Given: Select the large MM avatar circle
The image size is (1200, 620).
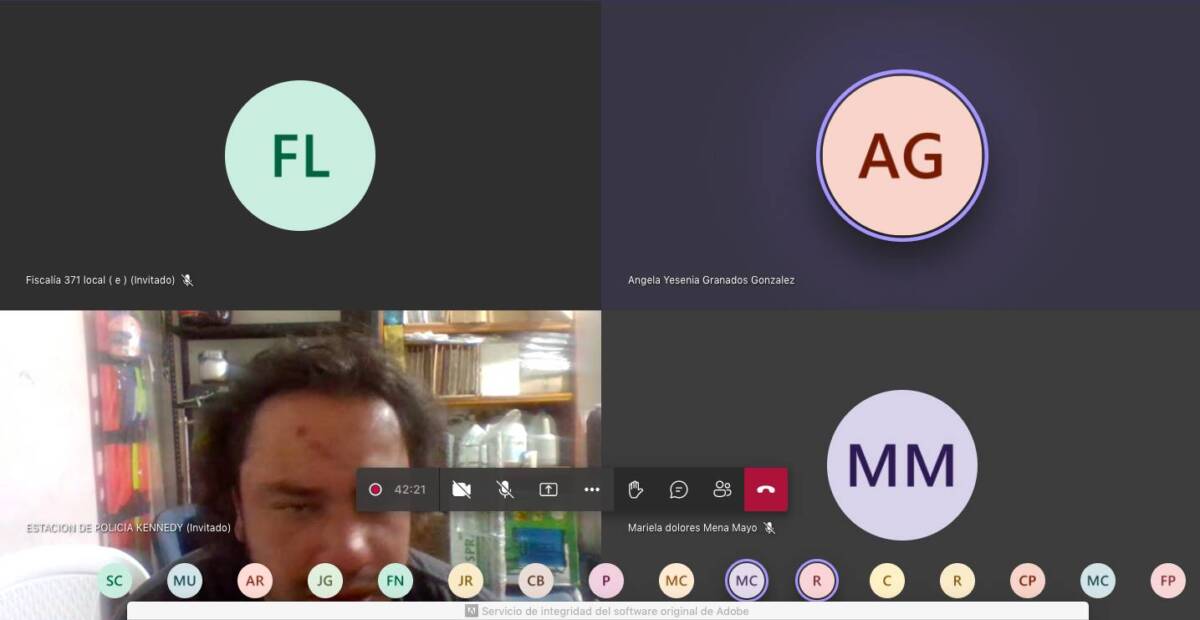Looking at the screenshot, I should click(x=902, y=465).
